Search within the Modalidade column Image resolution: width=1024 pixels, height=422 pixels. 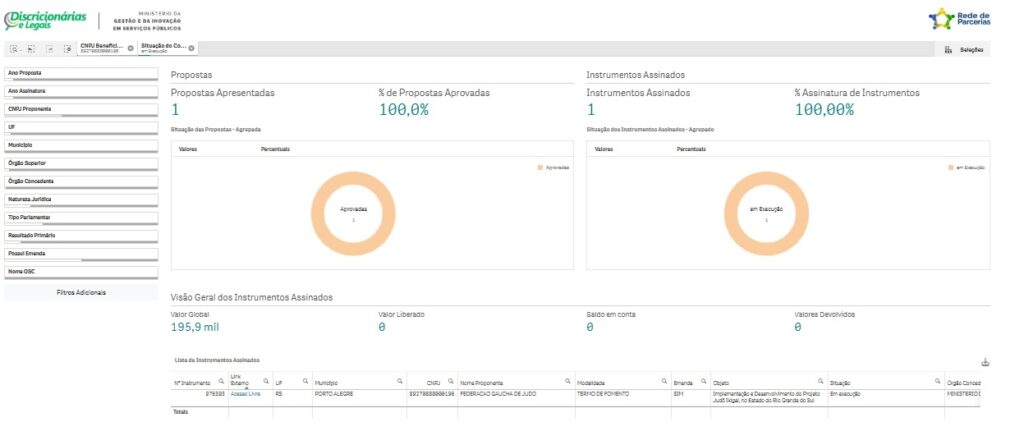(x=664, y=381)
